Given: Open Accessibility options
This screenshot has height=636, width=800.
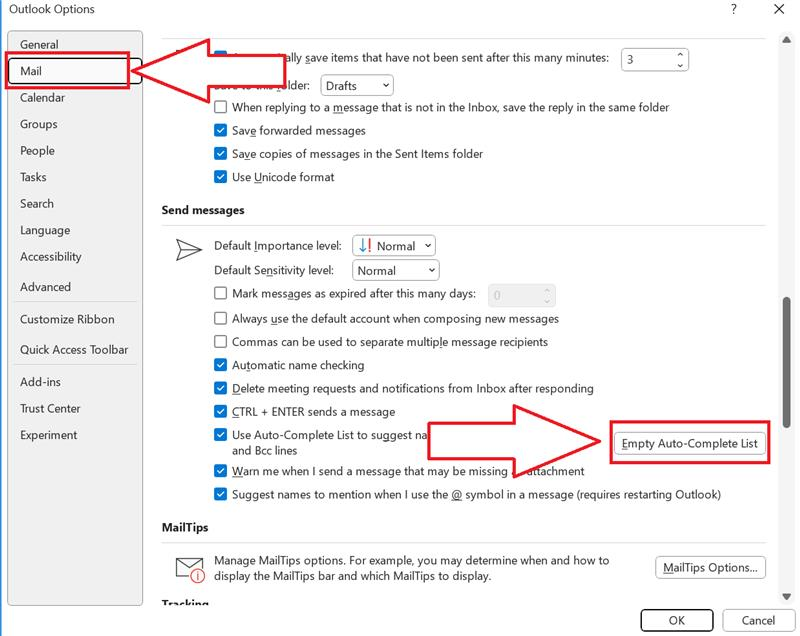Looking at the screenshot, I should pyautogui.click(x=51, y=257).
